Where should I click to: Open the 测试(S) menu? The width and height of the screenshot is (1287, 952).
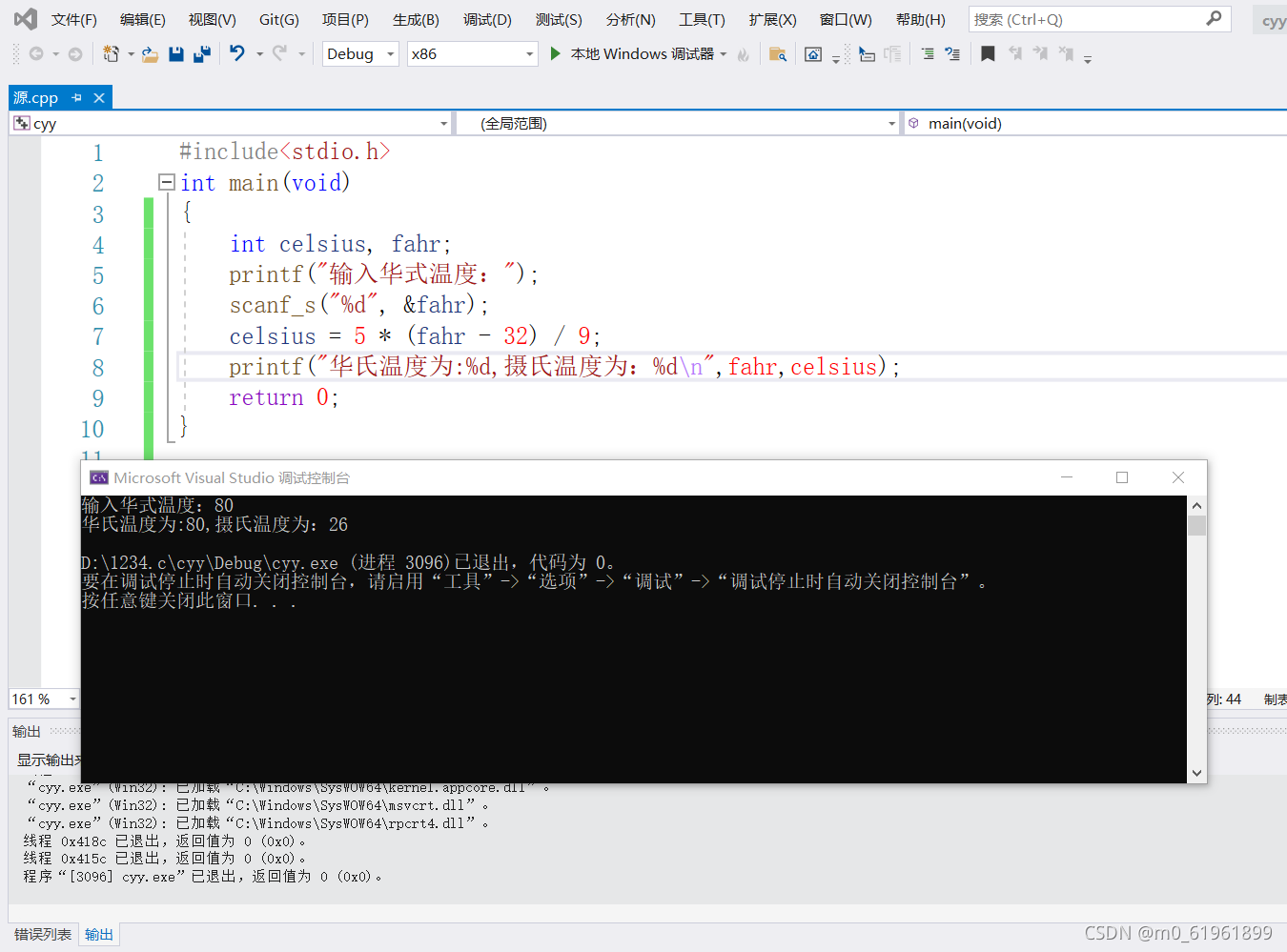coord(559,19)
